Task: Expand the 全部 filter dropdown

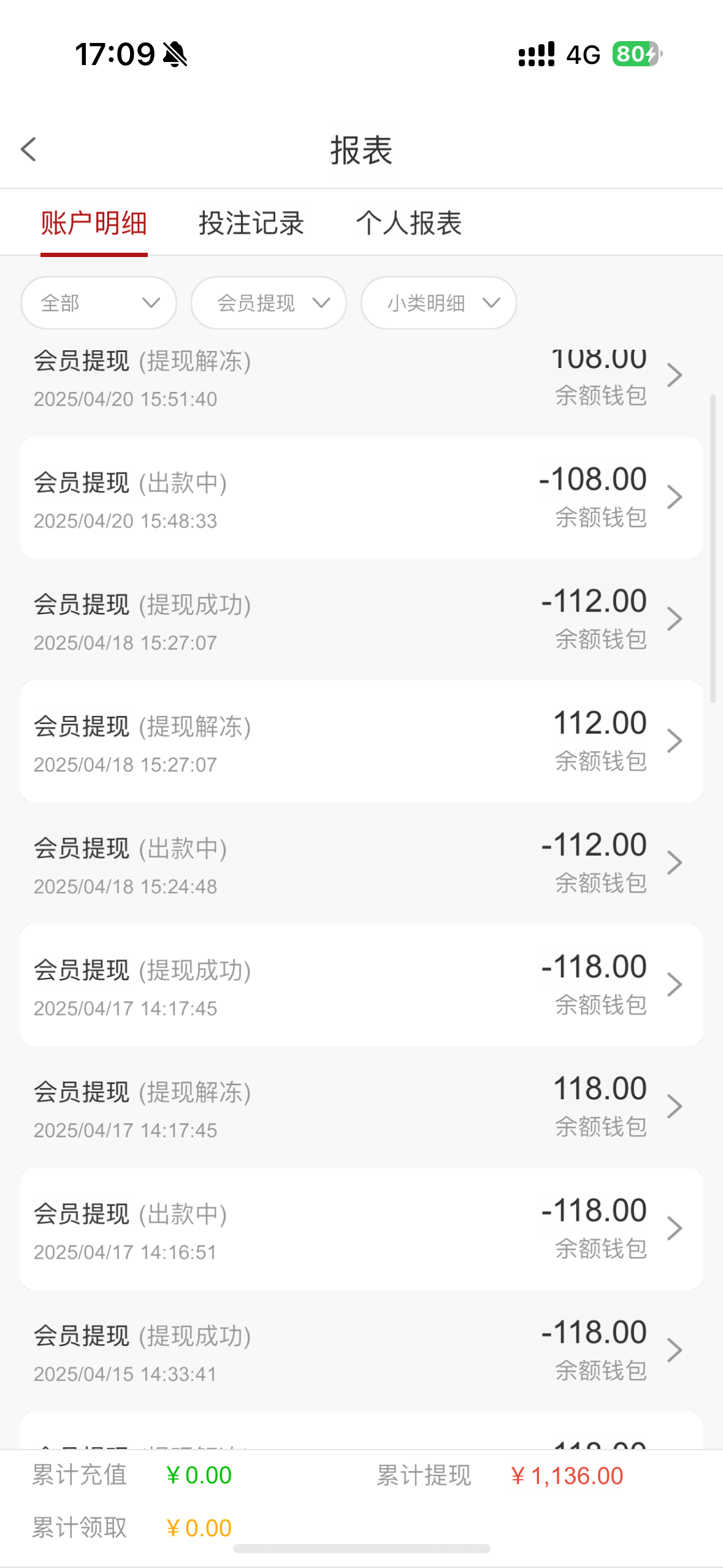Action: coord(99,303)
